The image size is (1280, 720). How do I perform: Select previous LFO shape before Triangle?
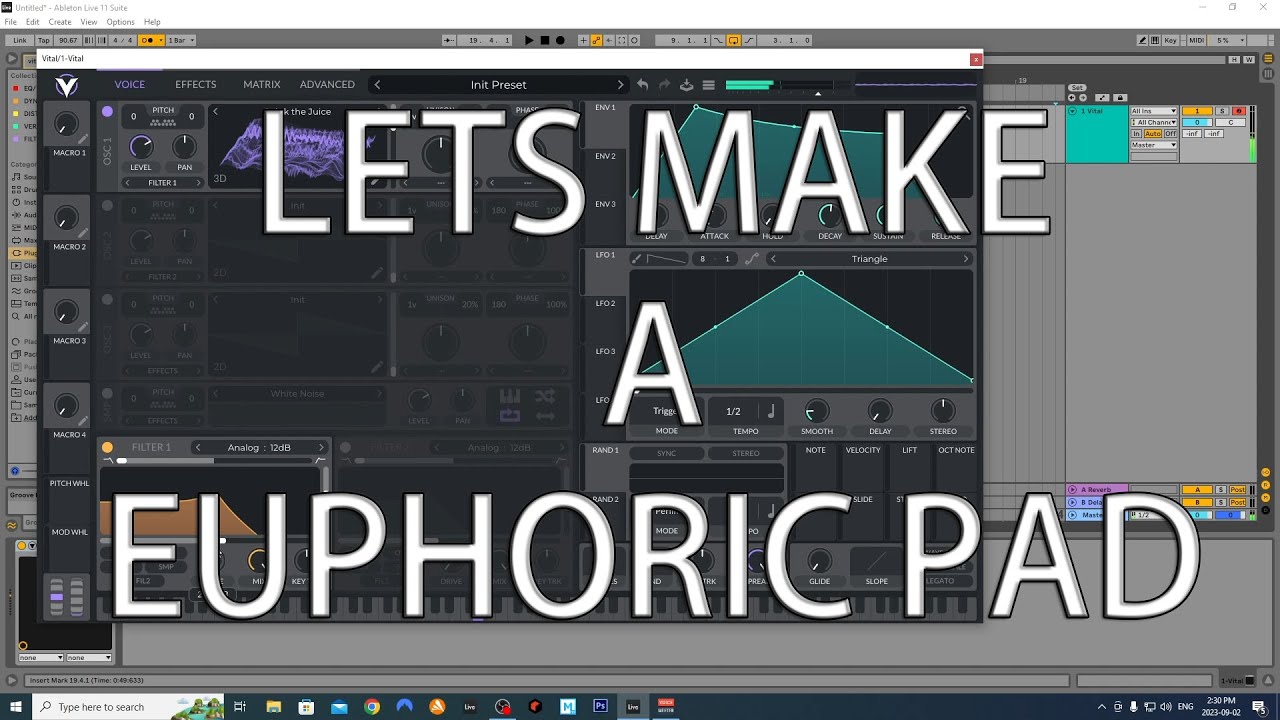pyautogui.click(x=773, y=259)
